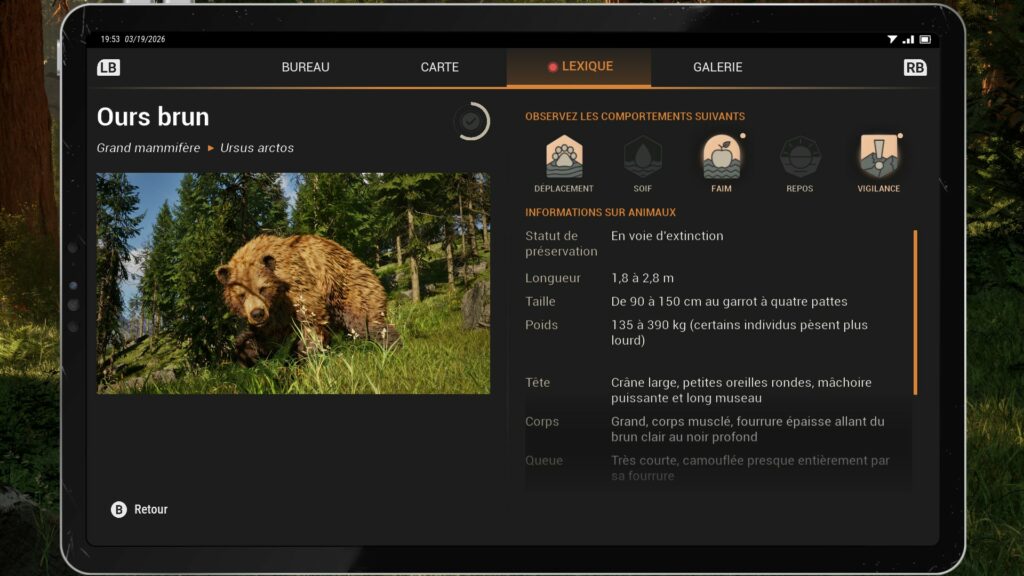Switch to the BUREAU tab
The width and height of the screenshot is (1024, 576).
click(305, 68)
